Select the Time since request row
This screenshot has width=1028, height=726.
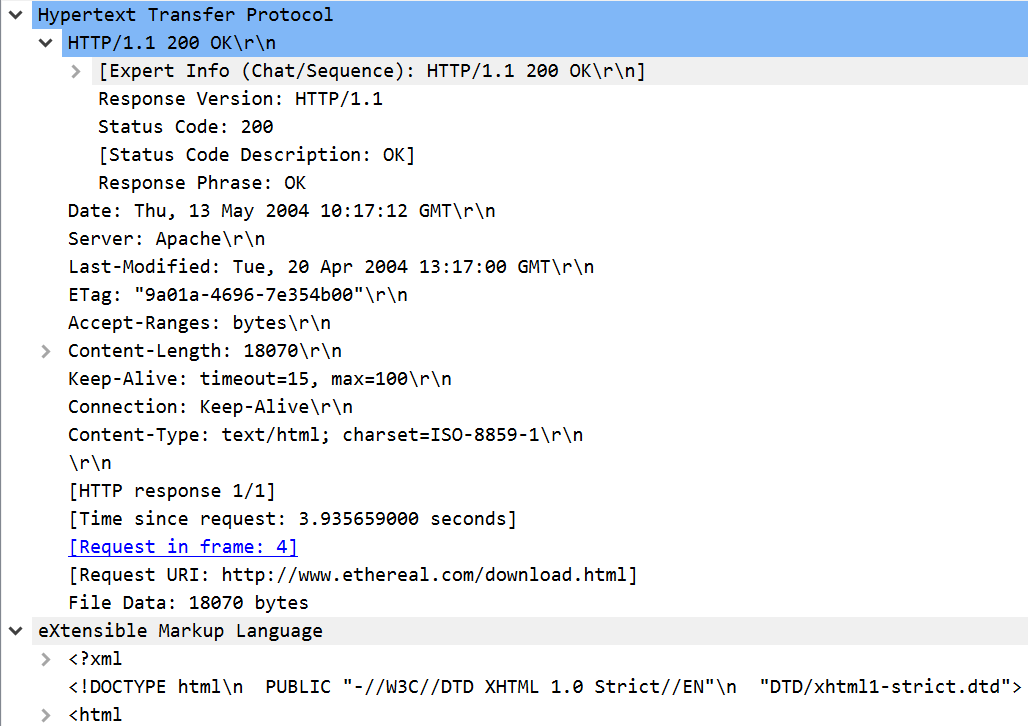292,519
